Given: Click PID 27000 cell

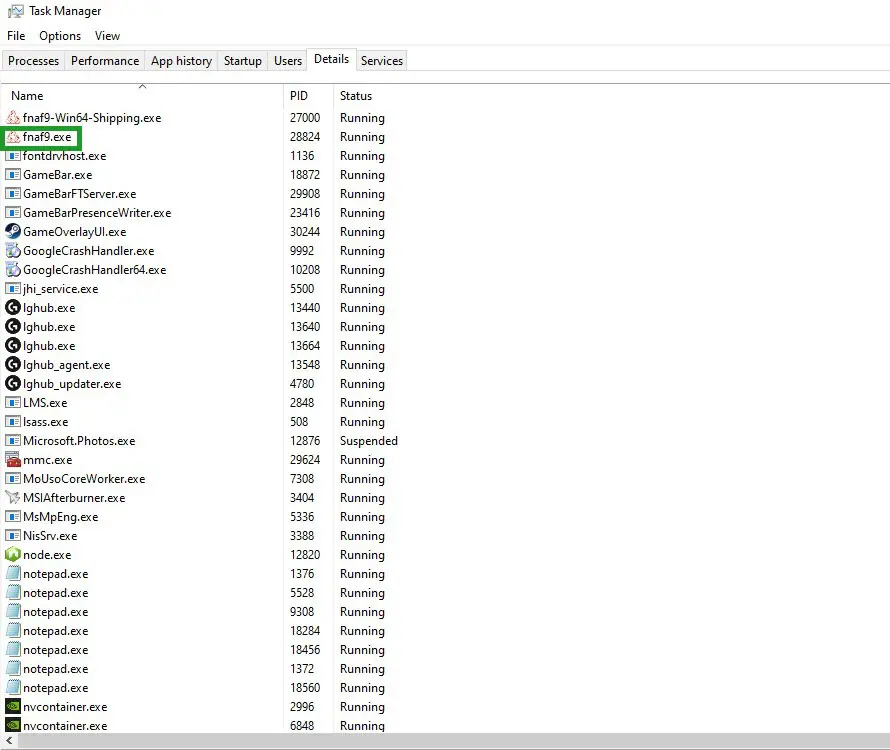Looking at the screenshot, I should click(x=305, y=118).
